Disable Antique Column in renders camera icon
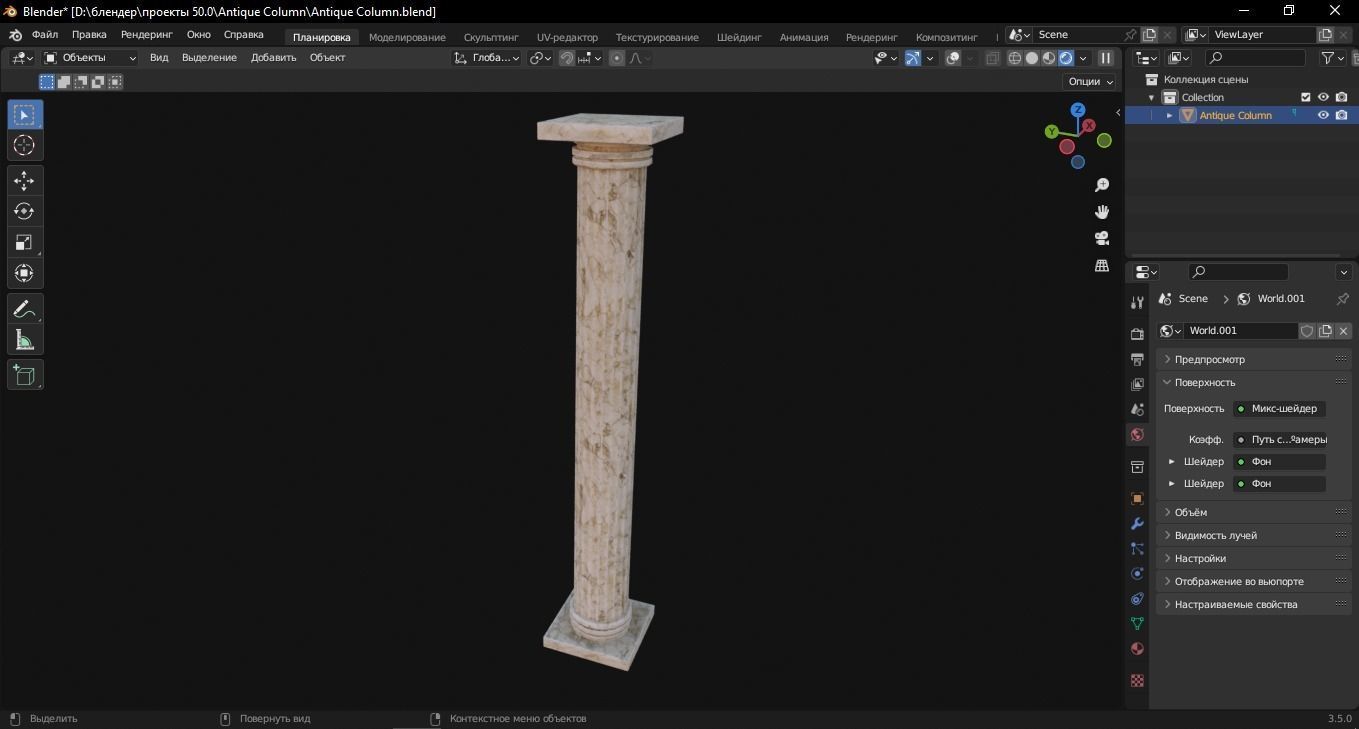The height and width of the screenshot is (729, 1359). coord(1342,115)
